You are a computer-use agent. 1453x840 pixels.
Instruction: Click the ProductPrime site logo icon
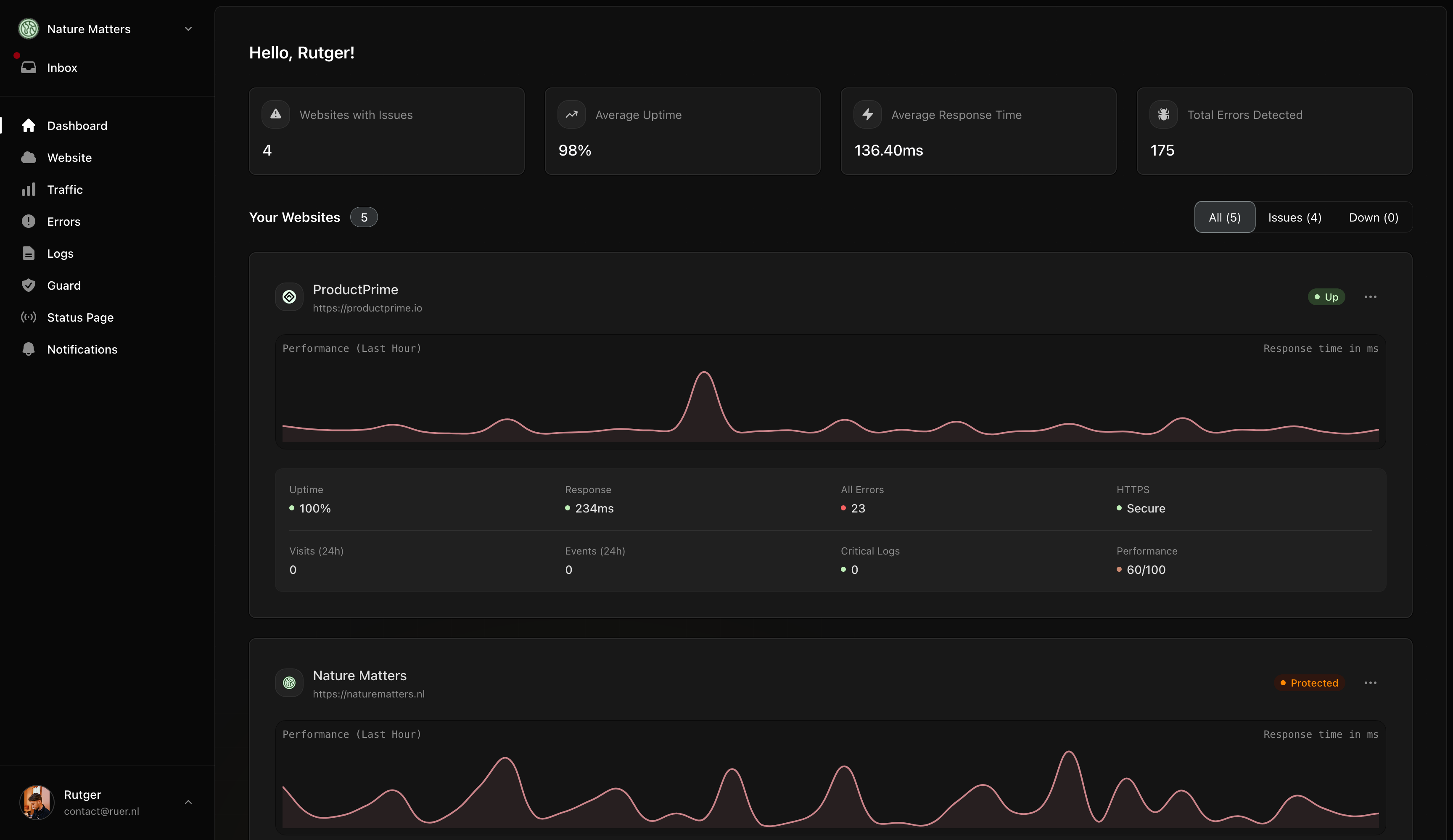(x=289, y=297)
